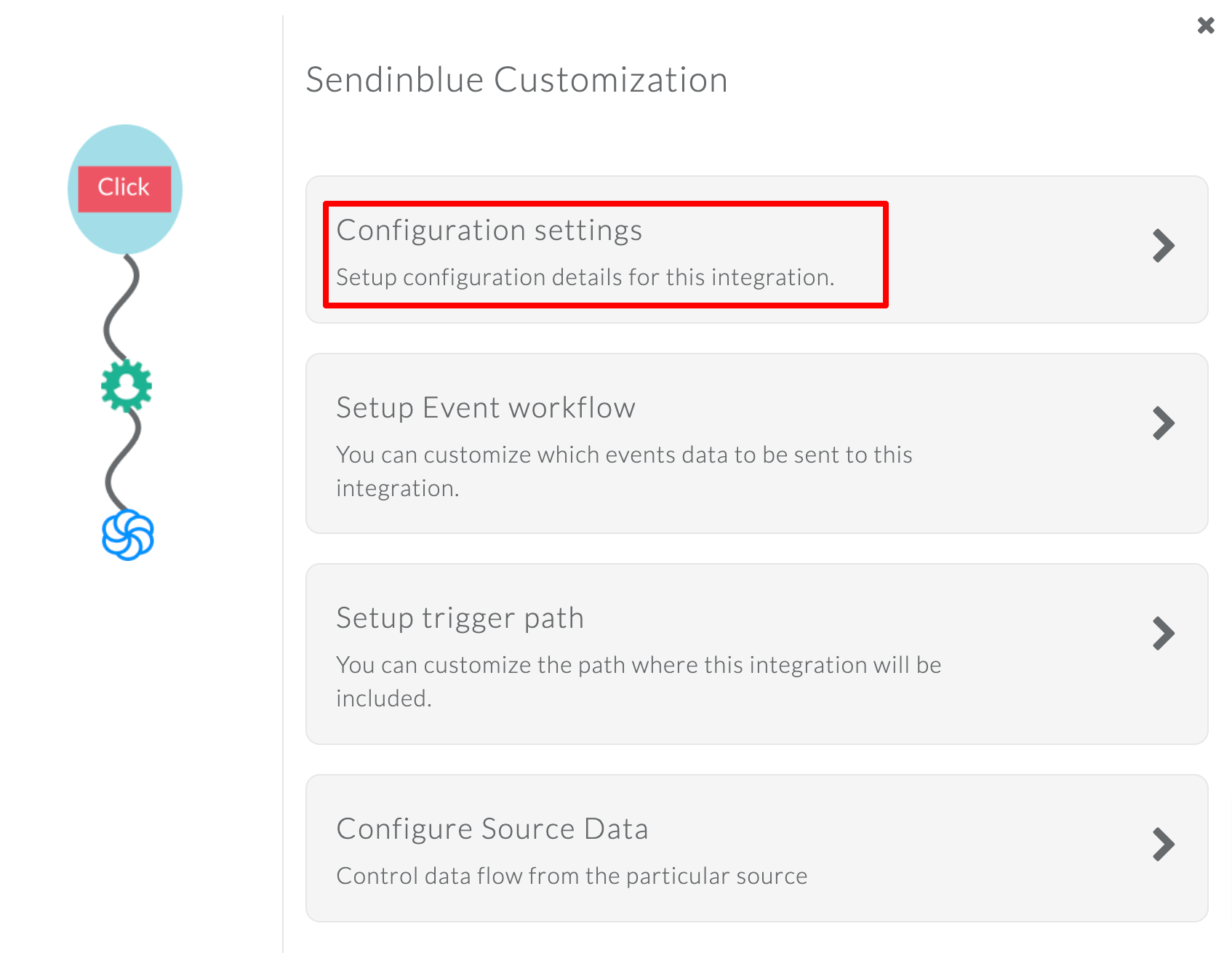Click the Setup Event workflow title text
Image resolution: width=1232 pixels, height=953 pixels.
485,408
